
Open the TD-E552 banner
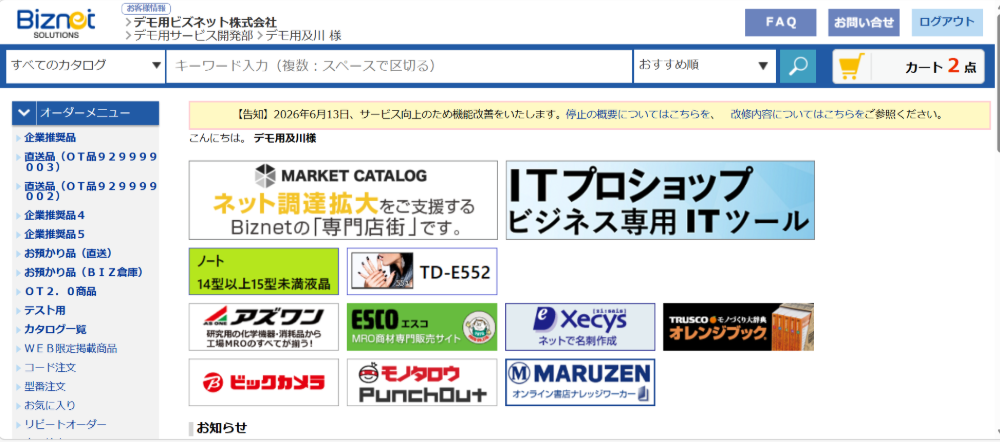tap(422, 271)
